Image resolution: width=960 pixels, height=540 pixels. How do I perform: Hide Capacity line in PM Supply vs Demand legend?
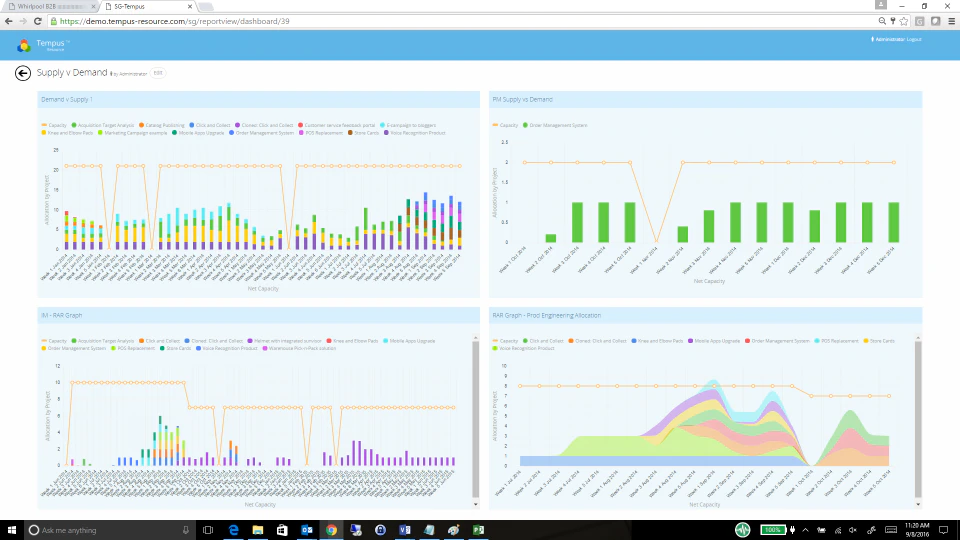pyautogui.click(x=505, y=125)
